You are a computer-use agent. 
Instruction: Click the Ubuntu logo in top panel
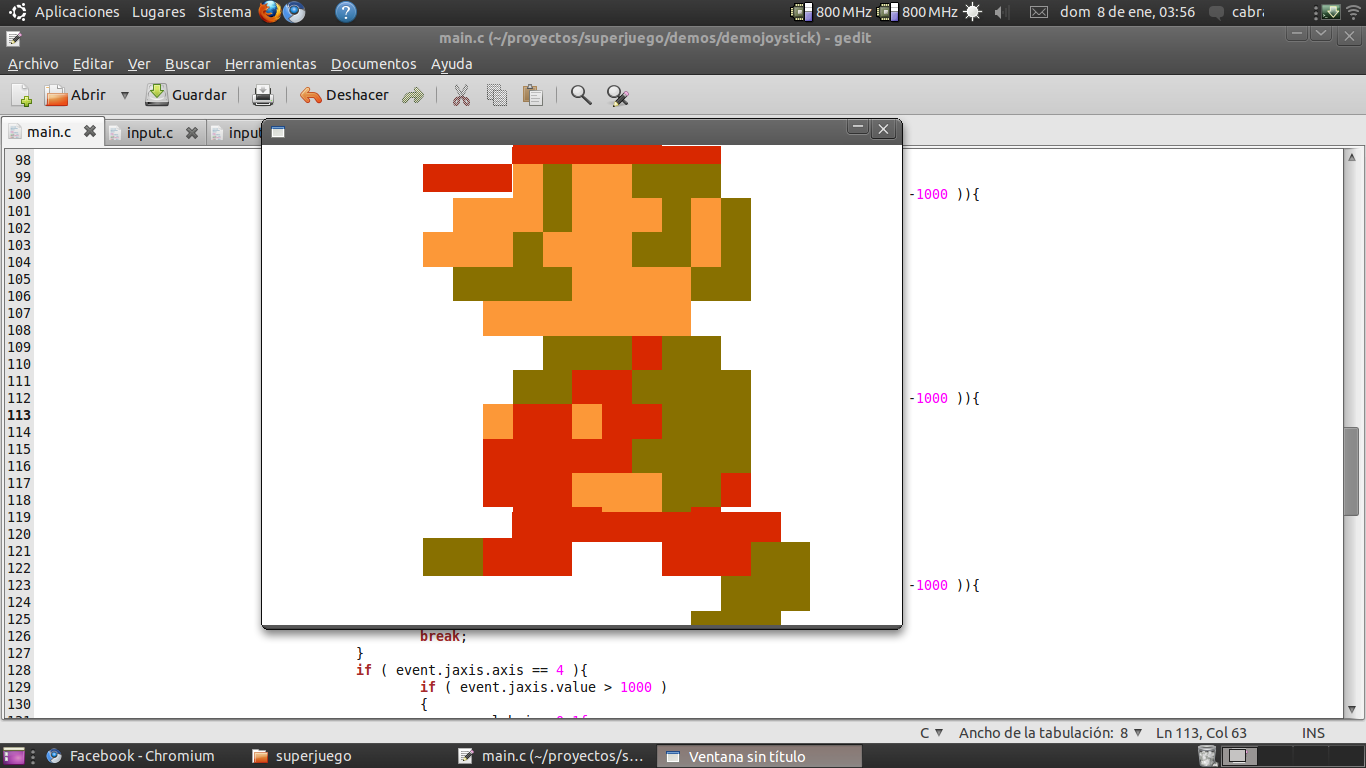[x=18, y=12]
